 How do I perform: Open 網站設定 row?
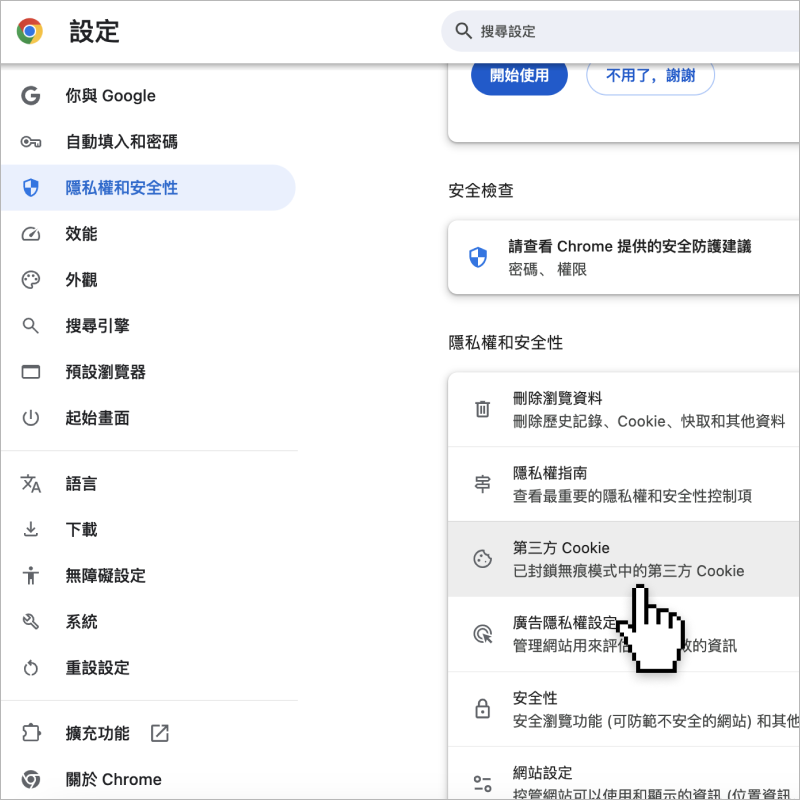point(623,773)
